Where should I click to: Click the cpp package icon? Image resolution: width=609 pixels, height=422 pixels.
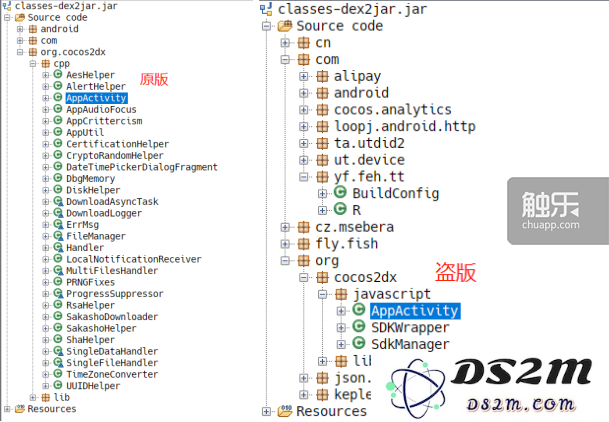(46, 63)
